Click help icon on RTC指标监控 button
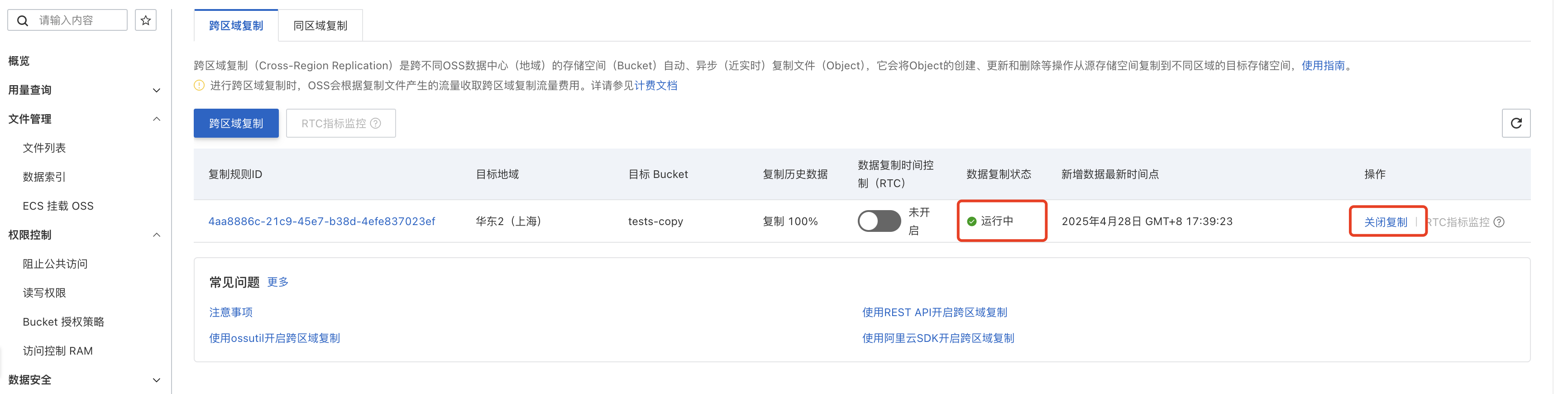This screenshot has height=394, width=1568. click(376, 123)
